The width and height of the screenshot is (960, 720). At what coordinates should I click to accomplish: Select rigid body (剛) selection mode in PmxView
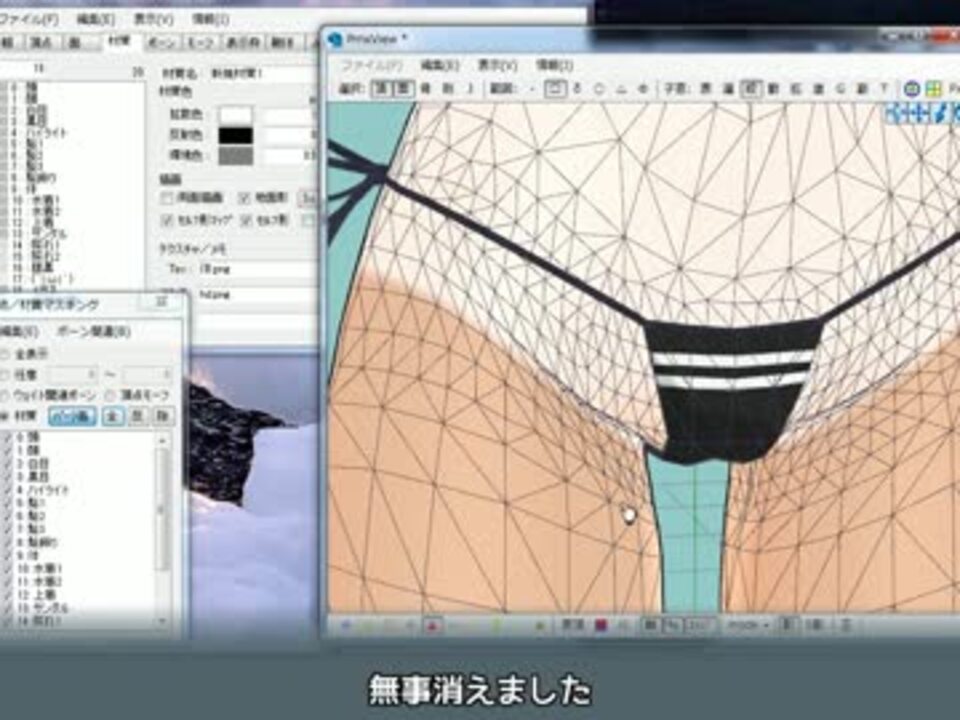tap(448, 89)
